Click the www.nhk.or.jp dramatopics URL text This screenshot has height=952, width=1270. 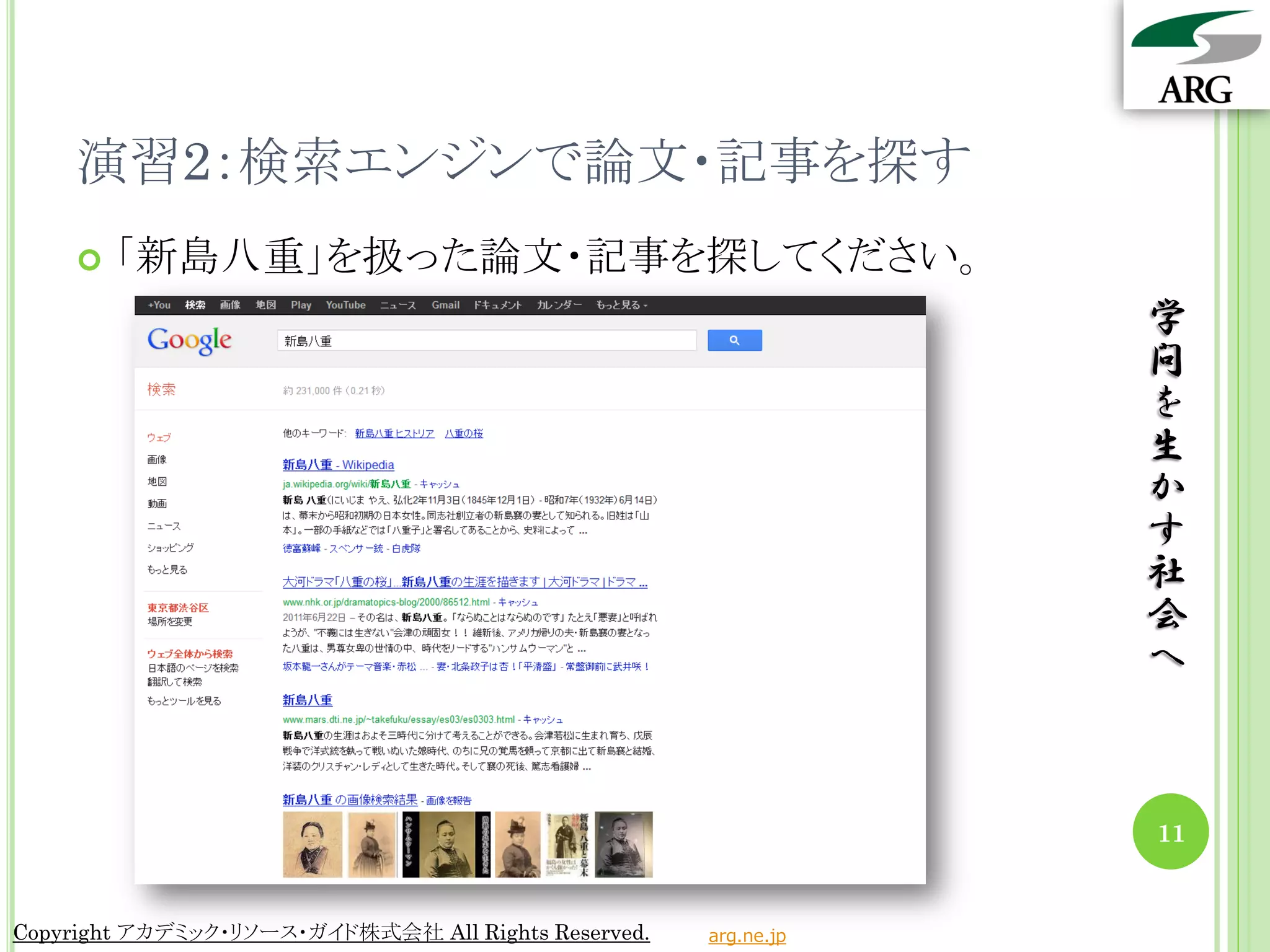coord(386,602)
